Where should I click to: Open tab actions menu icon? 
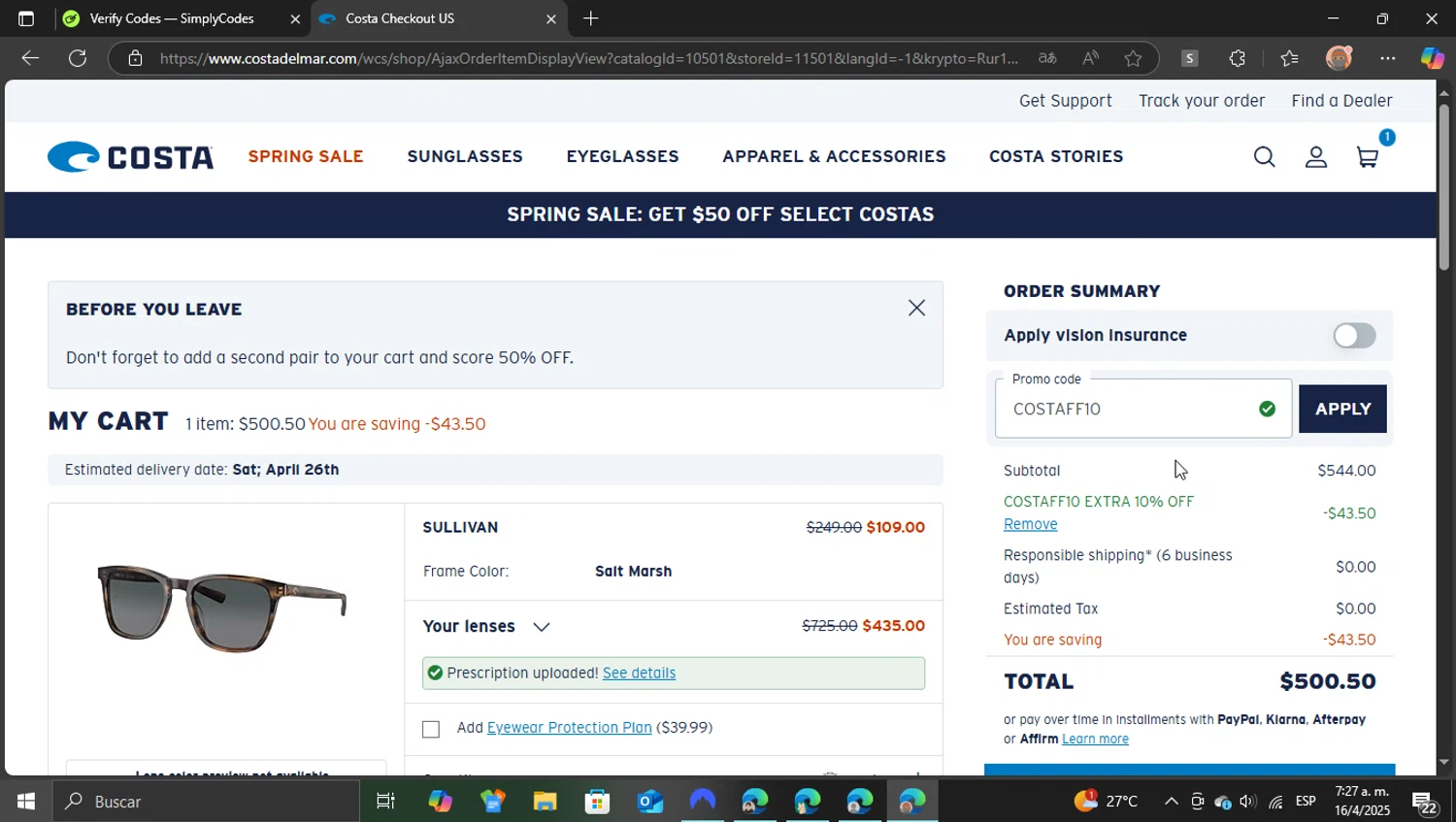click(x=26, y=18)
